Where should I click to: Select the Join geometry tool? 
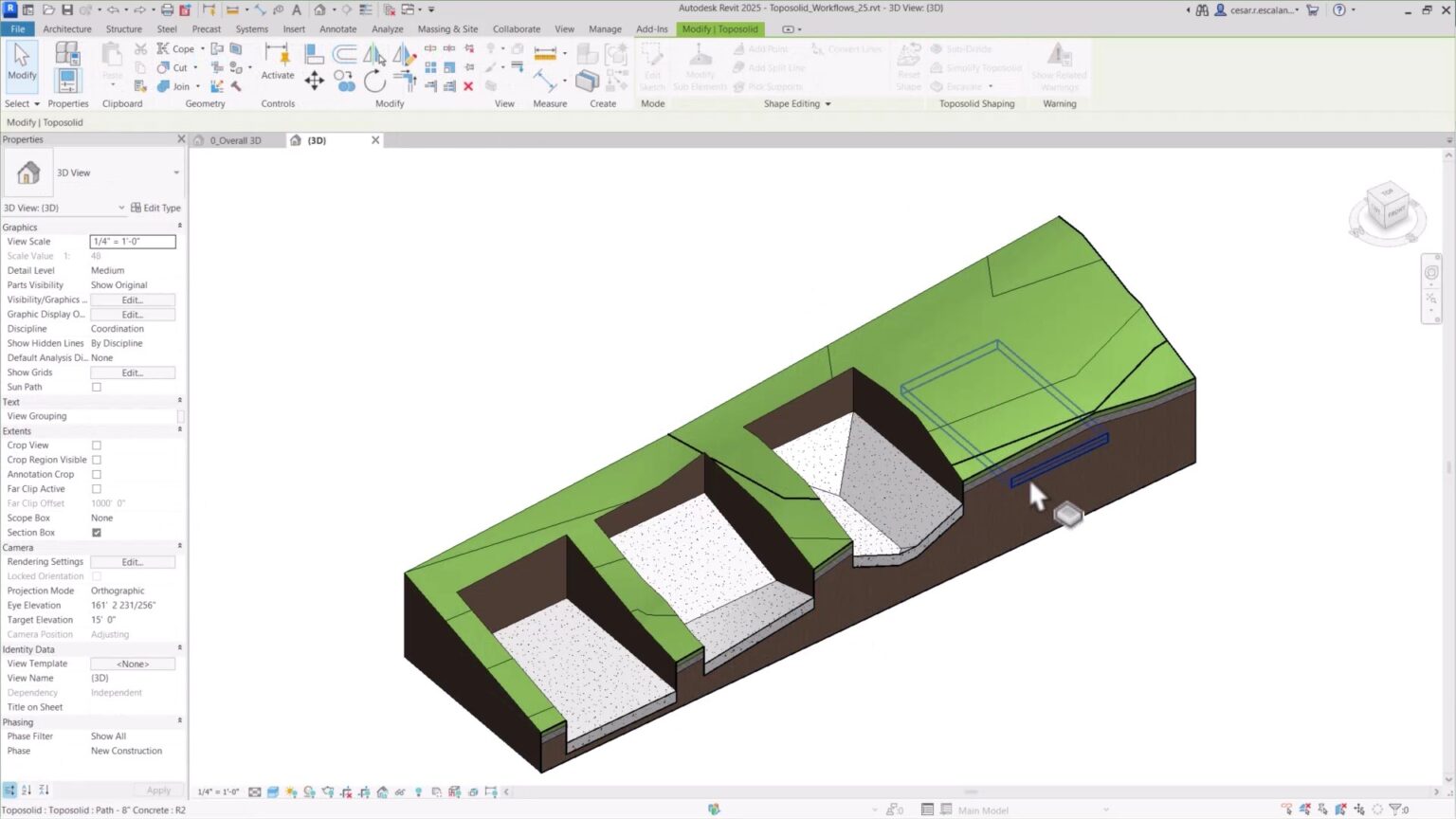(173, 85)
